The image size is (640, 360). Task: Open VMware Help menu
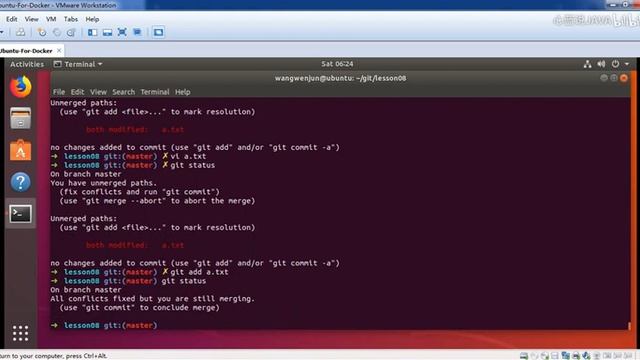92,19
